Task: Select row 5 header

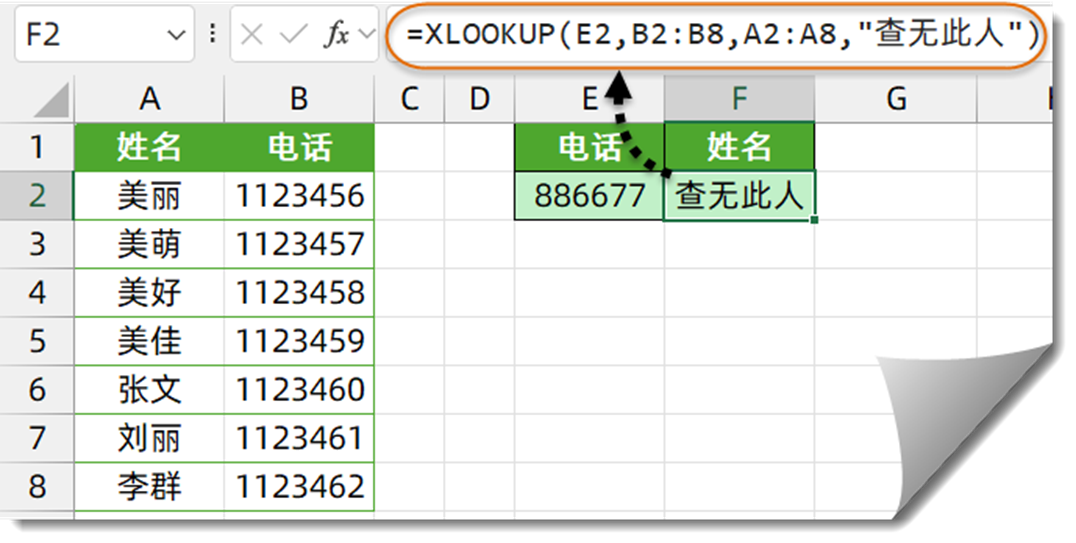Action: (x=37, y=341)
